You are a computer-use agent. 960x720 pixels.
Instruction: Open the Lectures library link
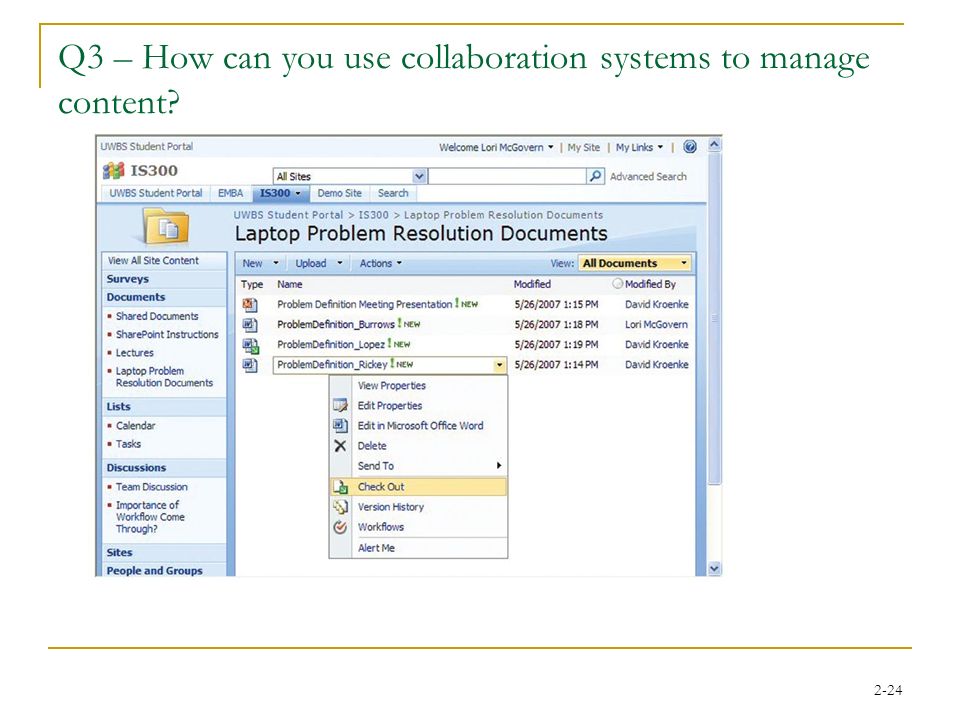pos(134,353)
